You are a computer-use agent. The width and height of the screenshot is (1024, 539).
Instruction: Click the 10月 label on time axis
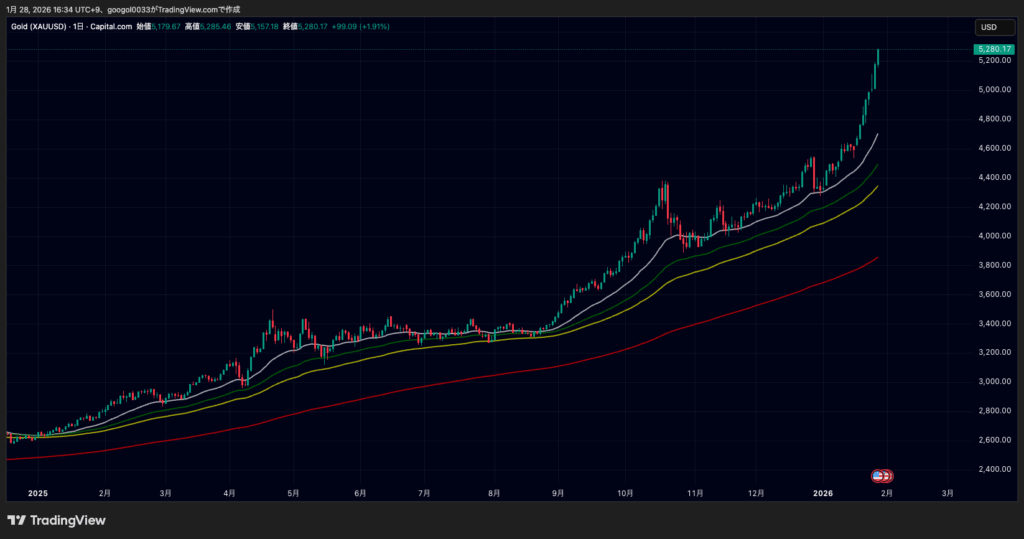[x=626, y=493]
